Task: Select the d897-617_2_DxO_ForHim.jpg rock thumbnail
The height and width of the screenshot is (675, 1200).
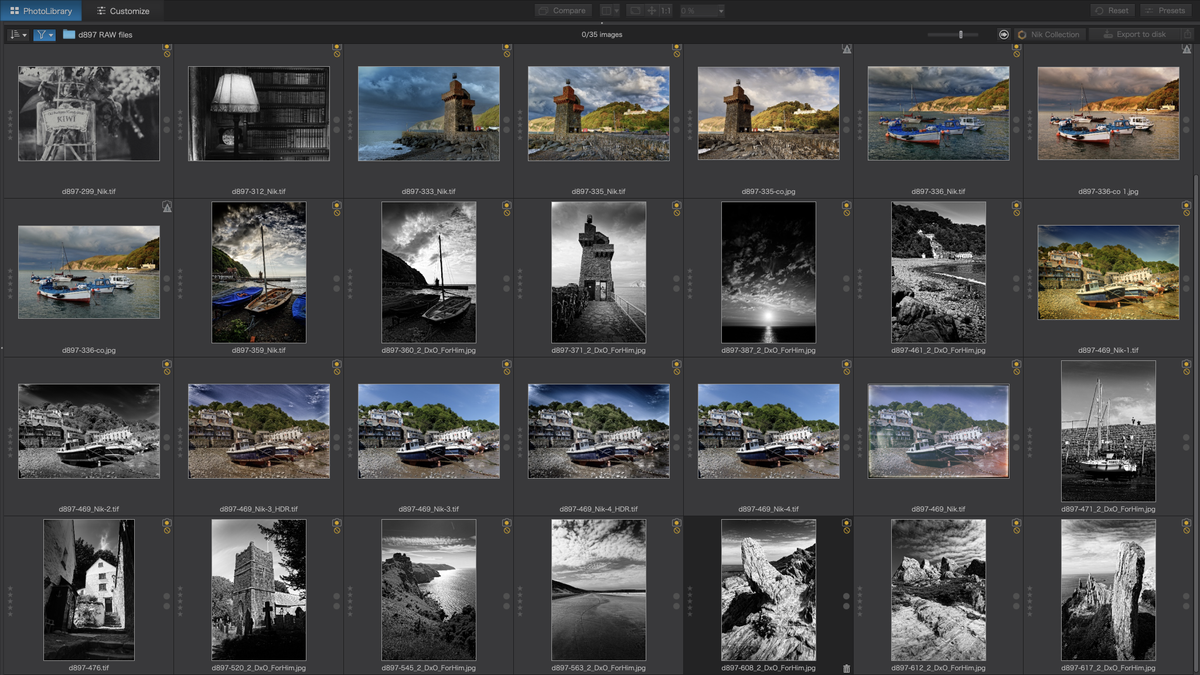Action: (1108, 590)
